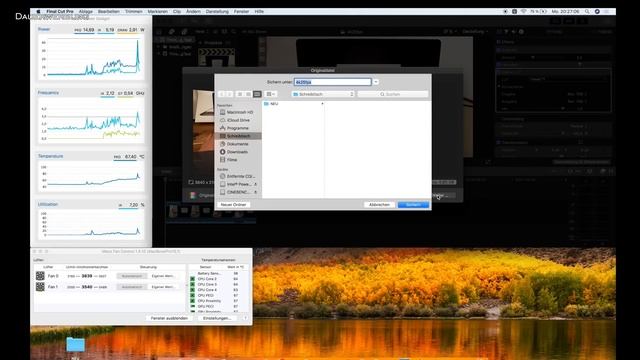Set Fan 1 control to Automatisch

click(132, 287)
